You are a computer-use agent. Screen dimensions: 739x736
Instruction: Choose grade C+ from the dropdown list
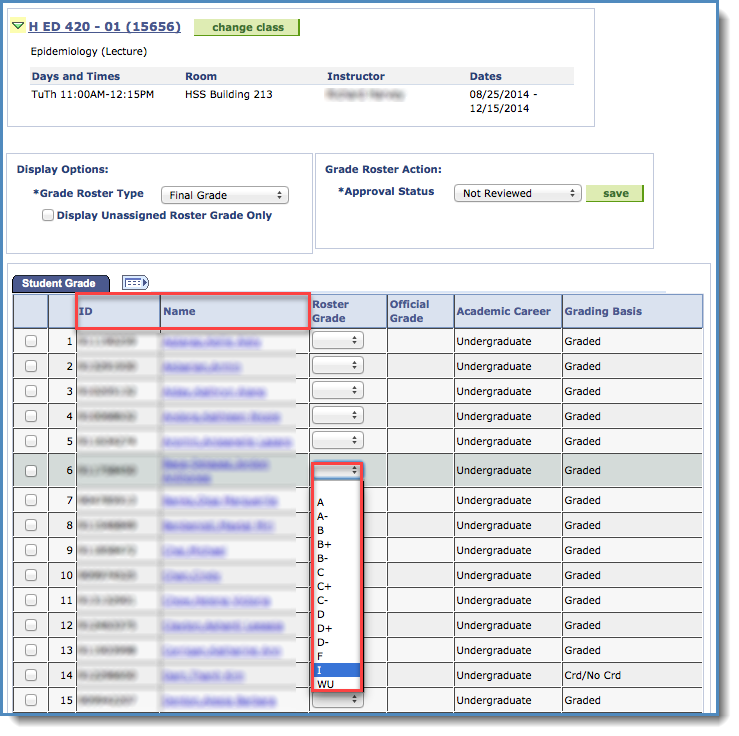click(x=337, y=587)
